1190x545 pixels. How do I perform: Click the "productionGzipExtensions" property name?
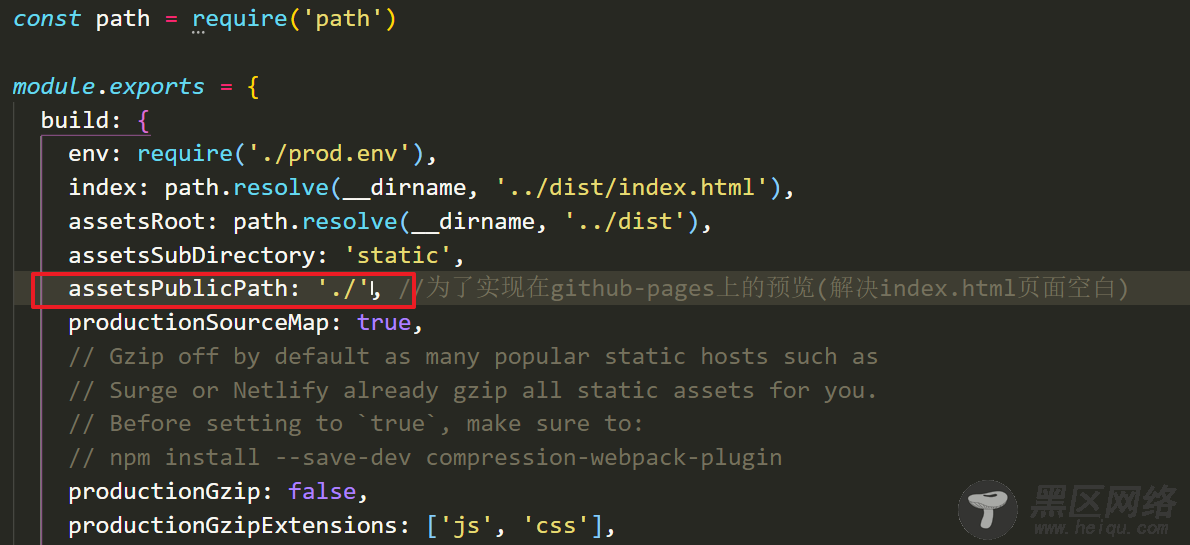coord(233,525)
